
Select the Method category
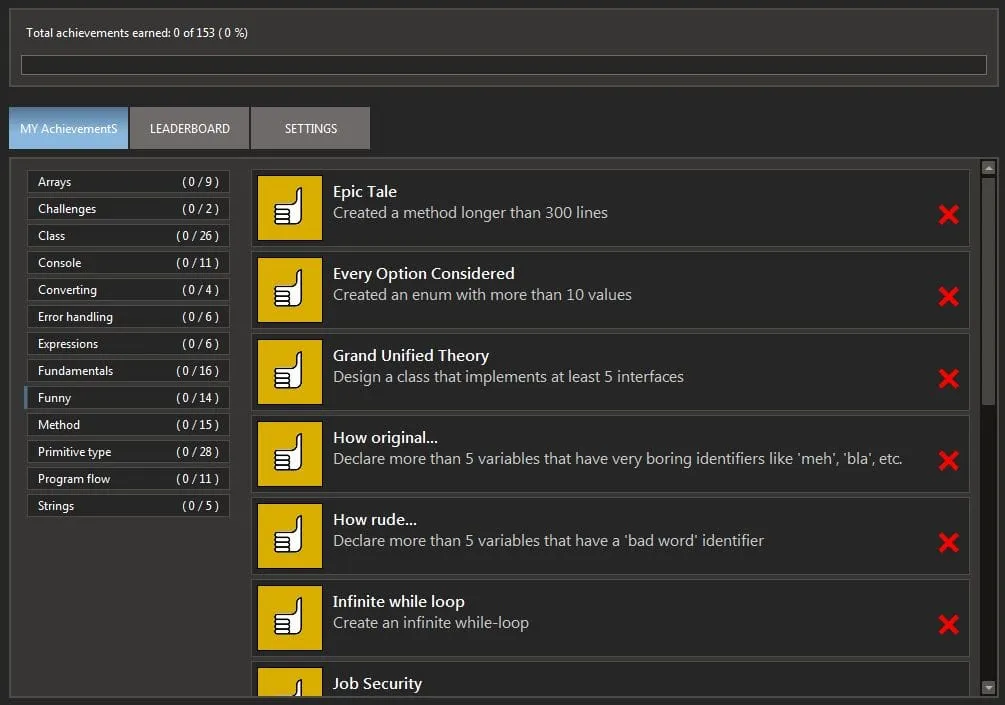[128, 424]
